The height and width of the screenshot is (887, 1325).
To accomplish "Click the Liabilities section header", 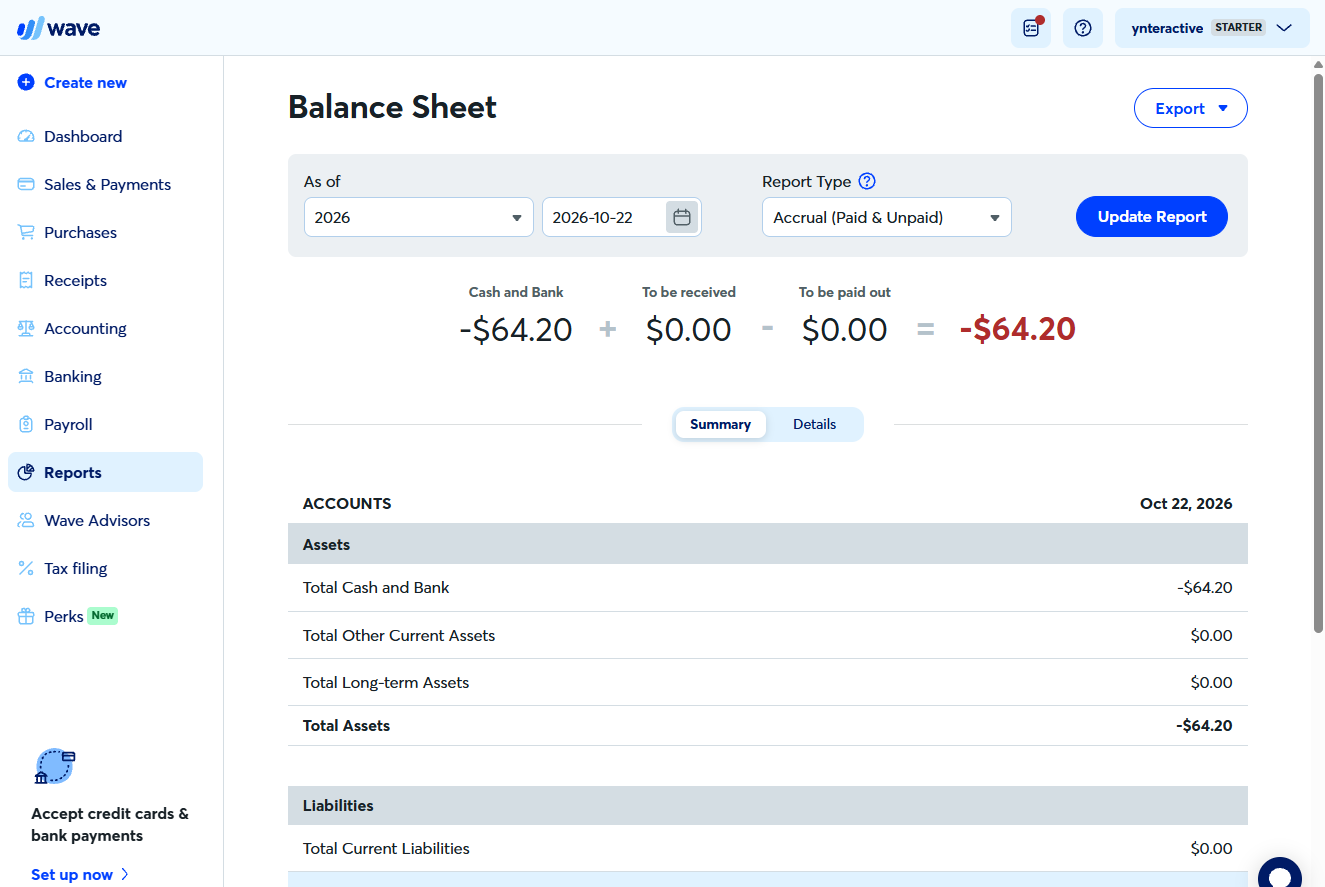I will pos(768,806).
